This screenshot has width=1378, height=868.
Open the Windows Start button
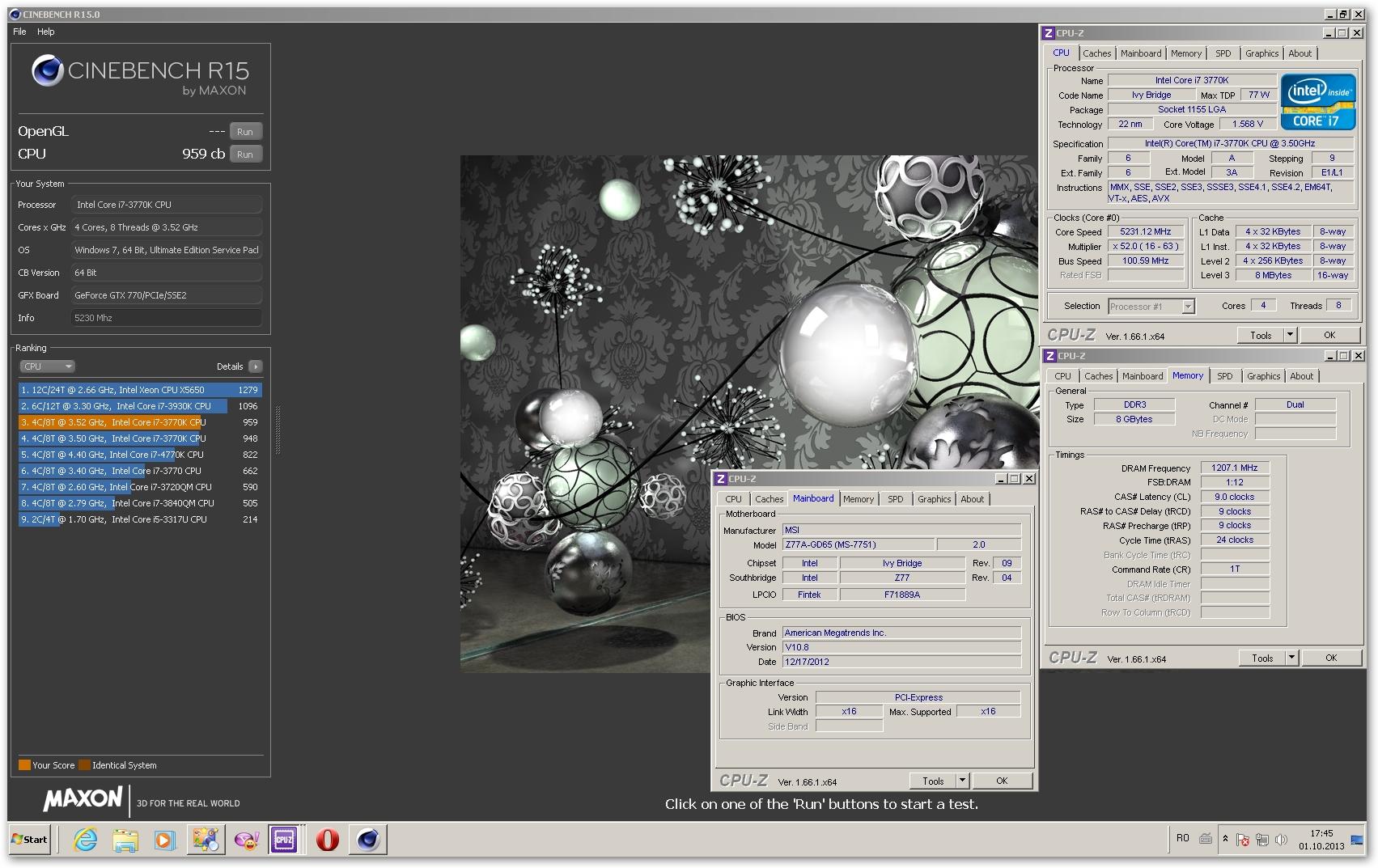29,840
